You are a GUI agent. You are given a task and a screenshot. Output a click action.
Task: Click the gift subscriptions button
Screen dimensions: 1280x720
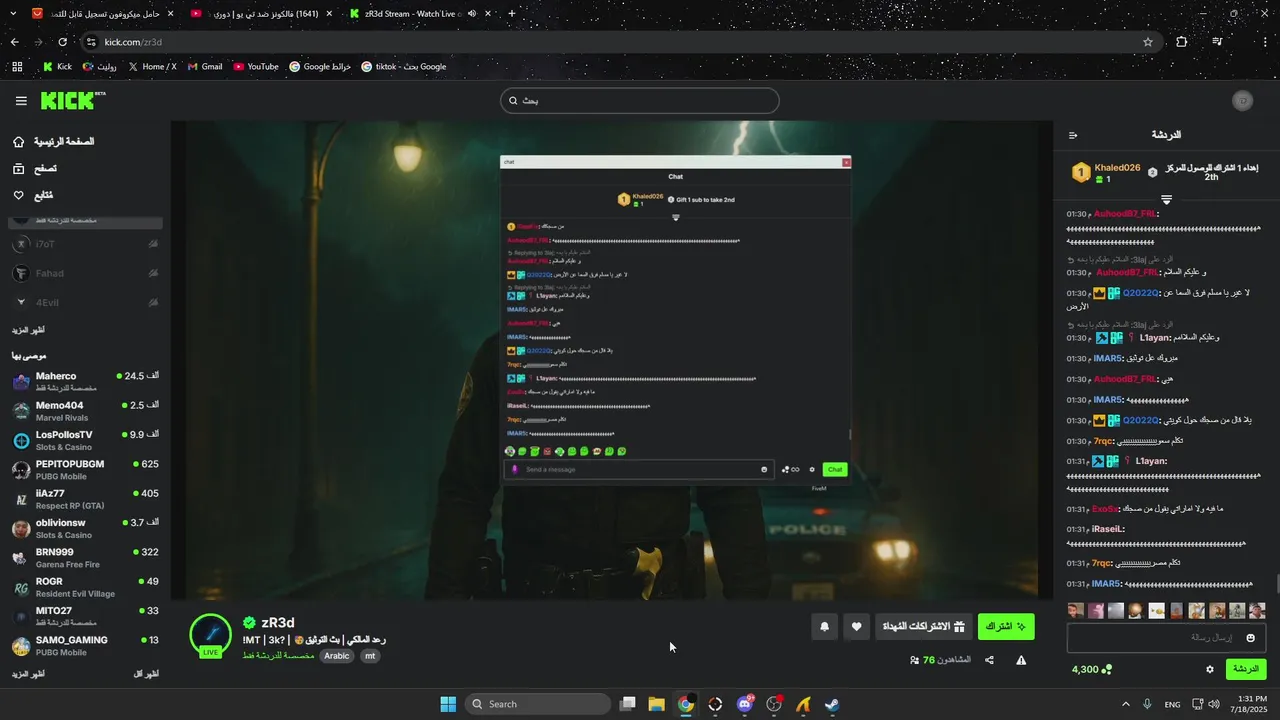[x=923, y=627]
